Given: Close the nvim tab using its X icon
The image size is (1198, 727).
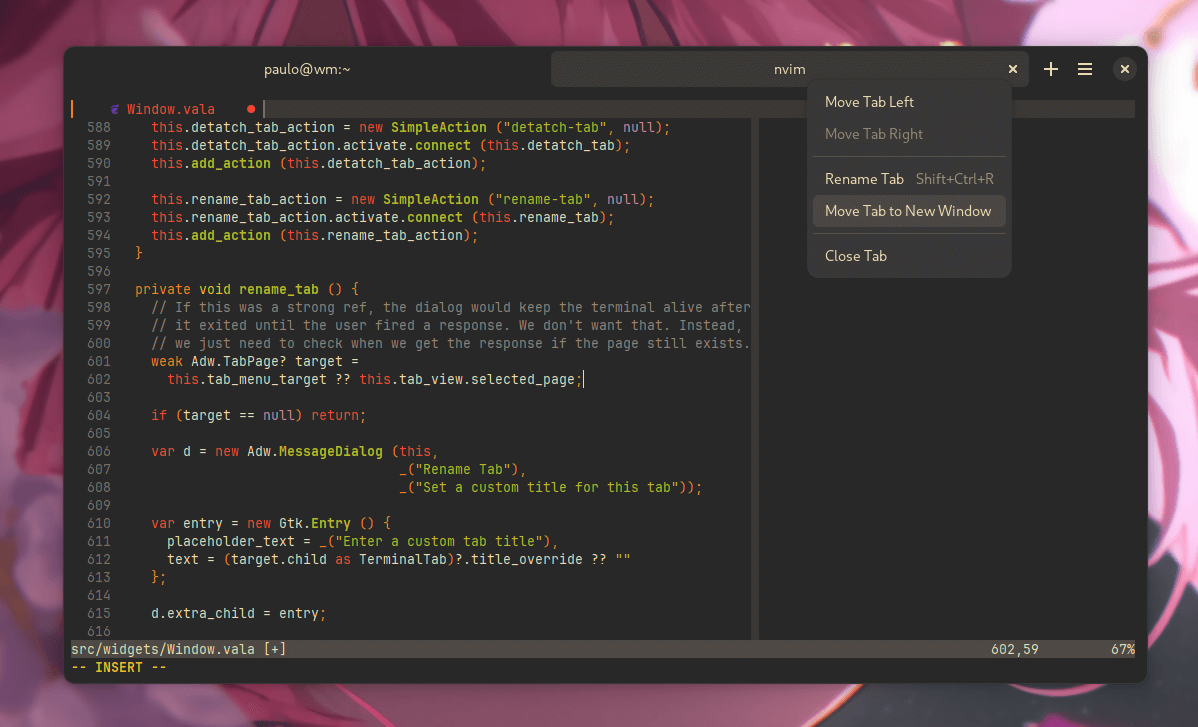Looking at the screenshot, I should pyautogui.click(x=1012, y=69).
